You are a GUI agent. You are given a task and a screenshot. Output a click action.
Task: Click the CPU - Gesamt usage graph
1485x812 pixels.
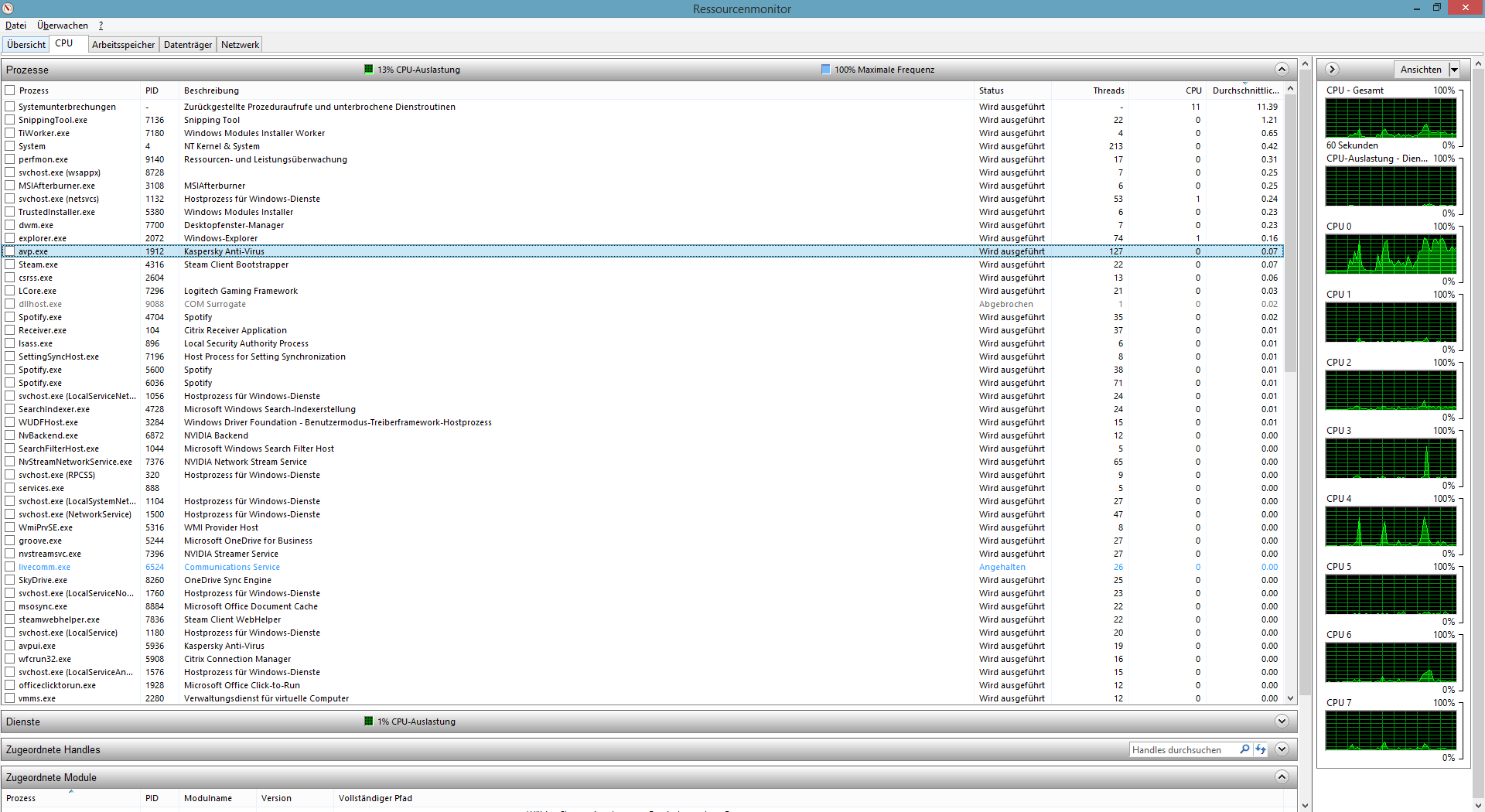pos(1391,118)
